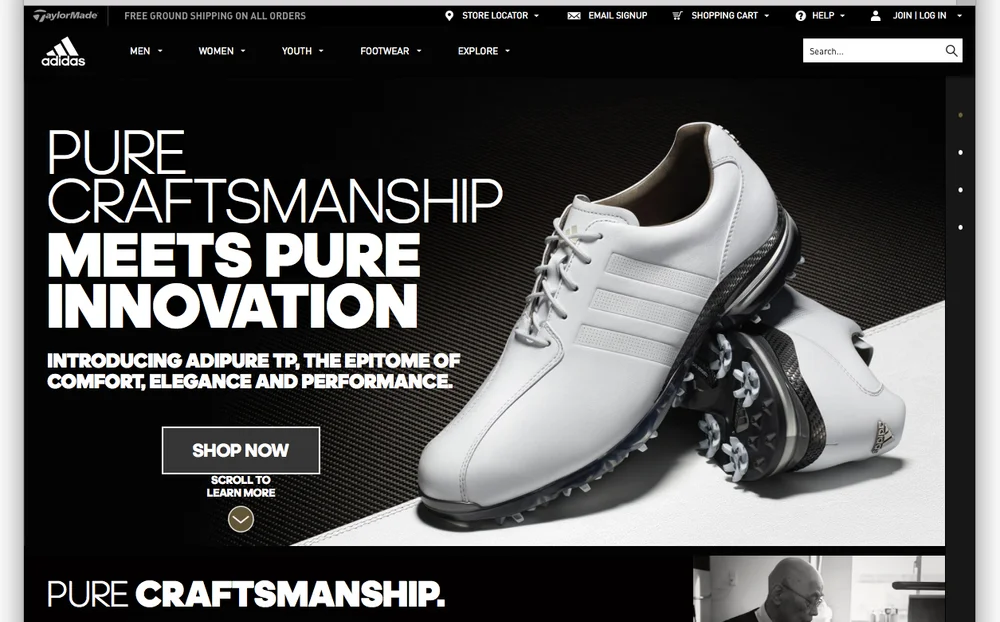The image size is (1000, 622).
Task: Click the email signup envelope icon
Action: tap(574, 15)
